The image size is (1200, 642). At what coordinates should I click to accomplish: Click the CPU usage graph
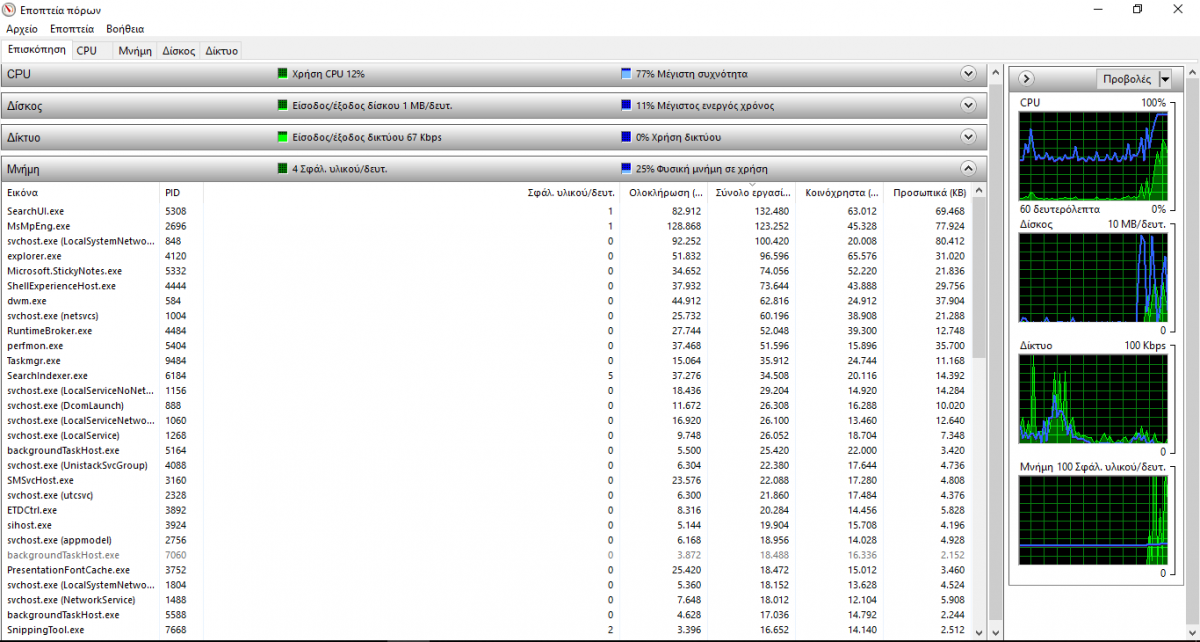coord(1093,156)
